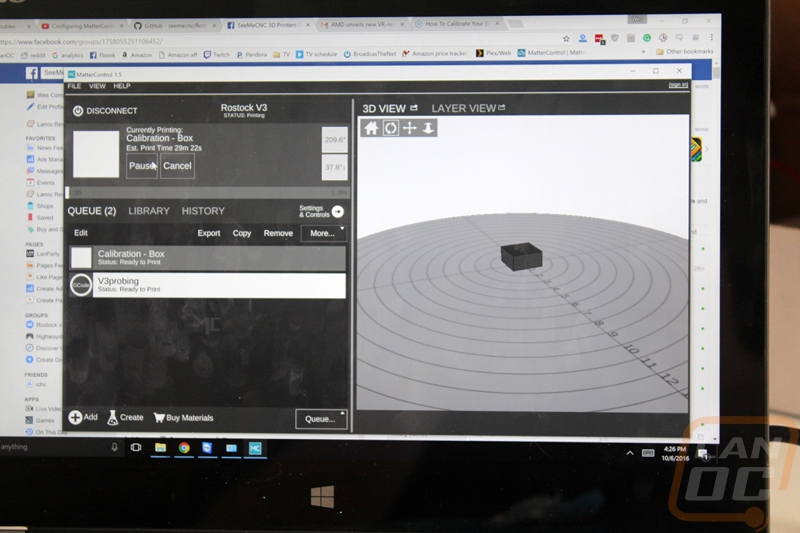Pop out the LAYER VIEW with its arrow icon
The image size is (800, 533).
tap(502, 107)
